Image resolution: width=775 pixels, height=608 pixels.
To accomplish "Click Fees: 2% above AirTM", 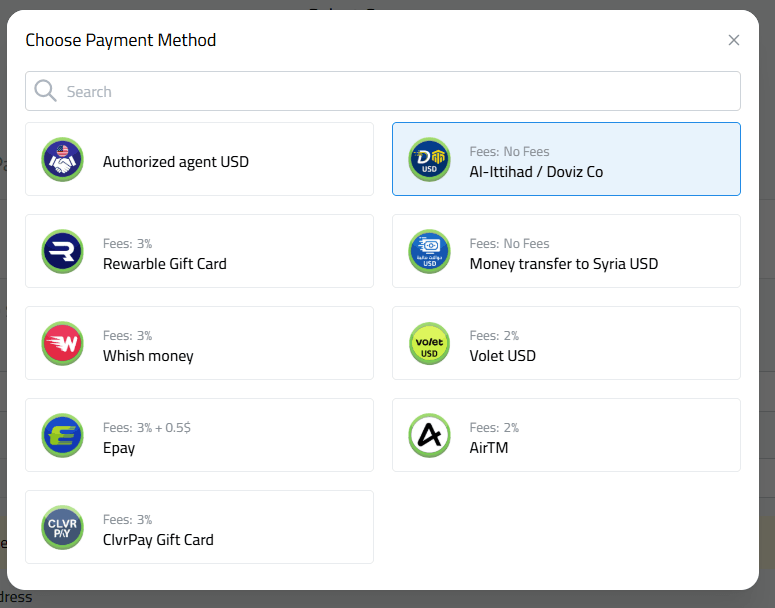I will (494, 428).
